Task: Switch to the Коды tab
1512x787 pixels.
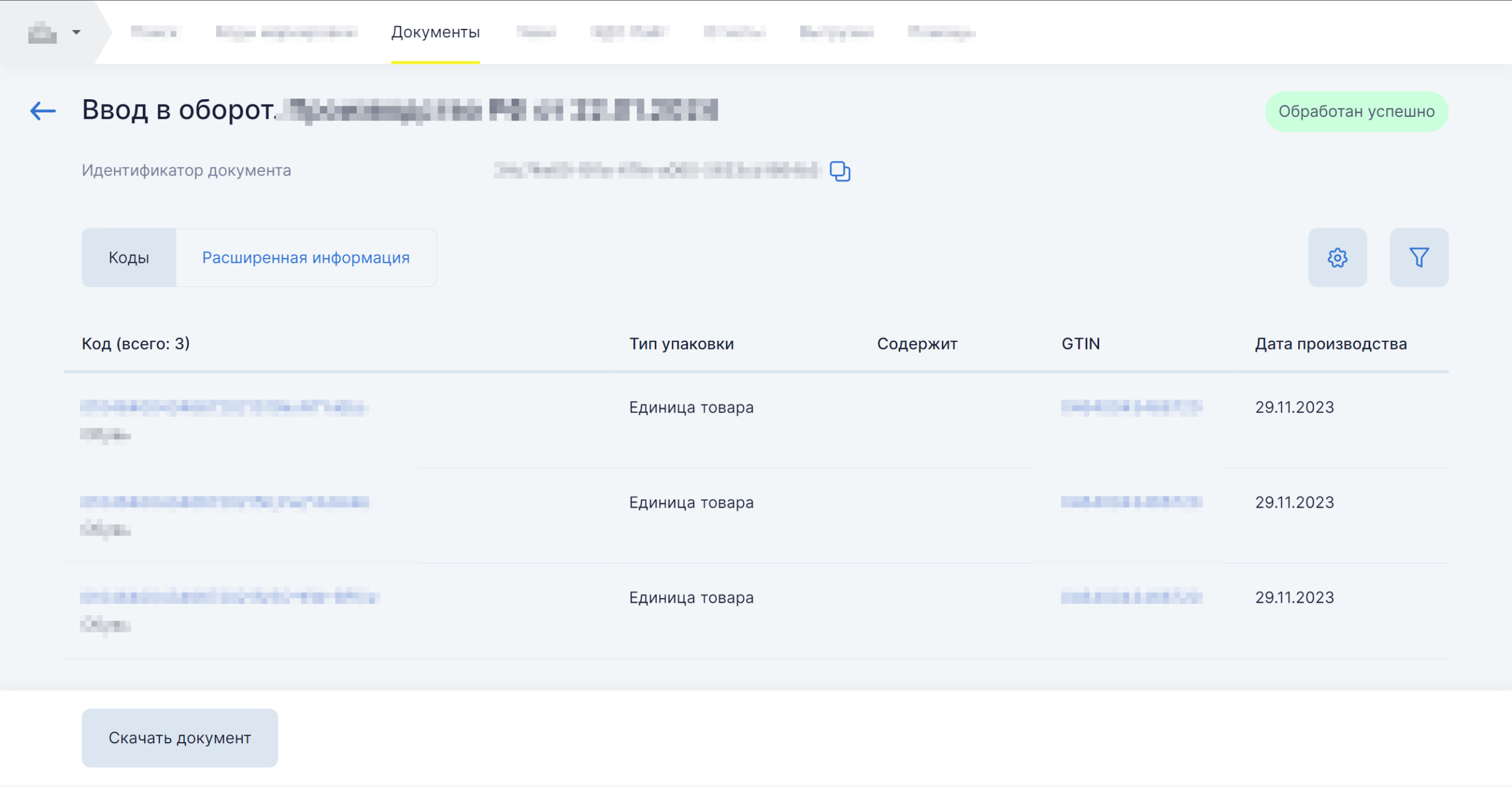Action: pyautogui.click(x=129, y=257)
